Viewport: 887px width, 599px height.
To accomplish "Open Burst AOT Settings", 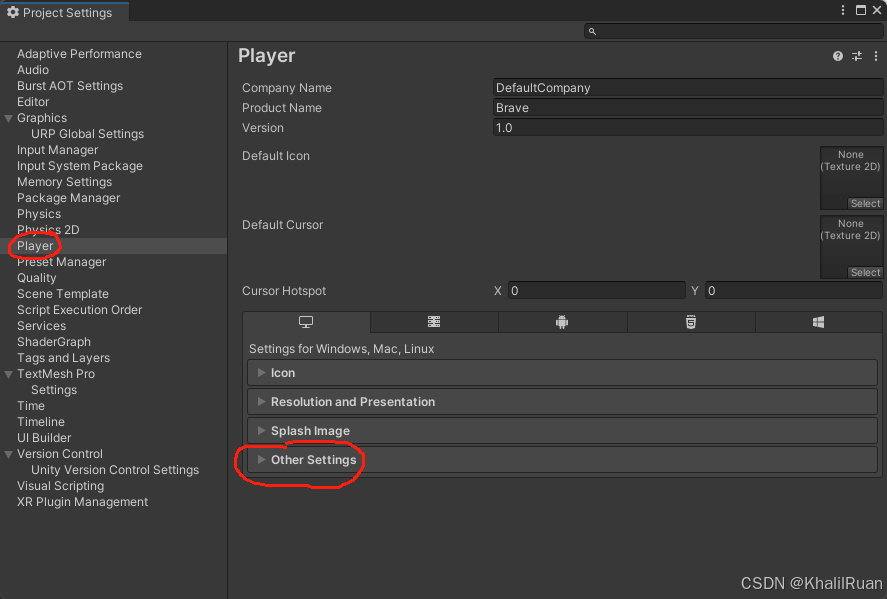I will click(70, 86).
